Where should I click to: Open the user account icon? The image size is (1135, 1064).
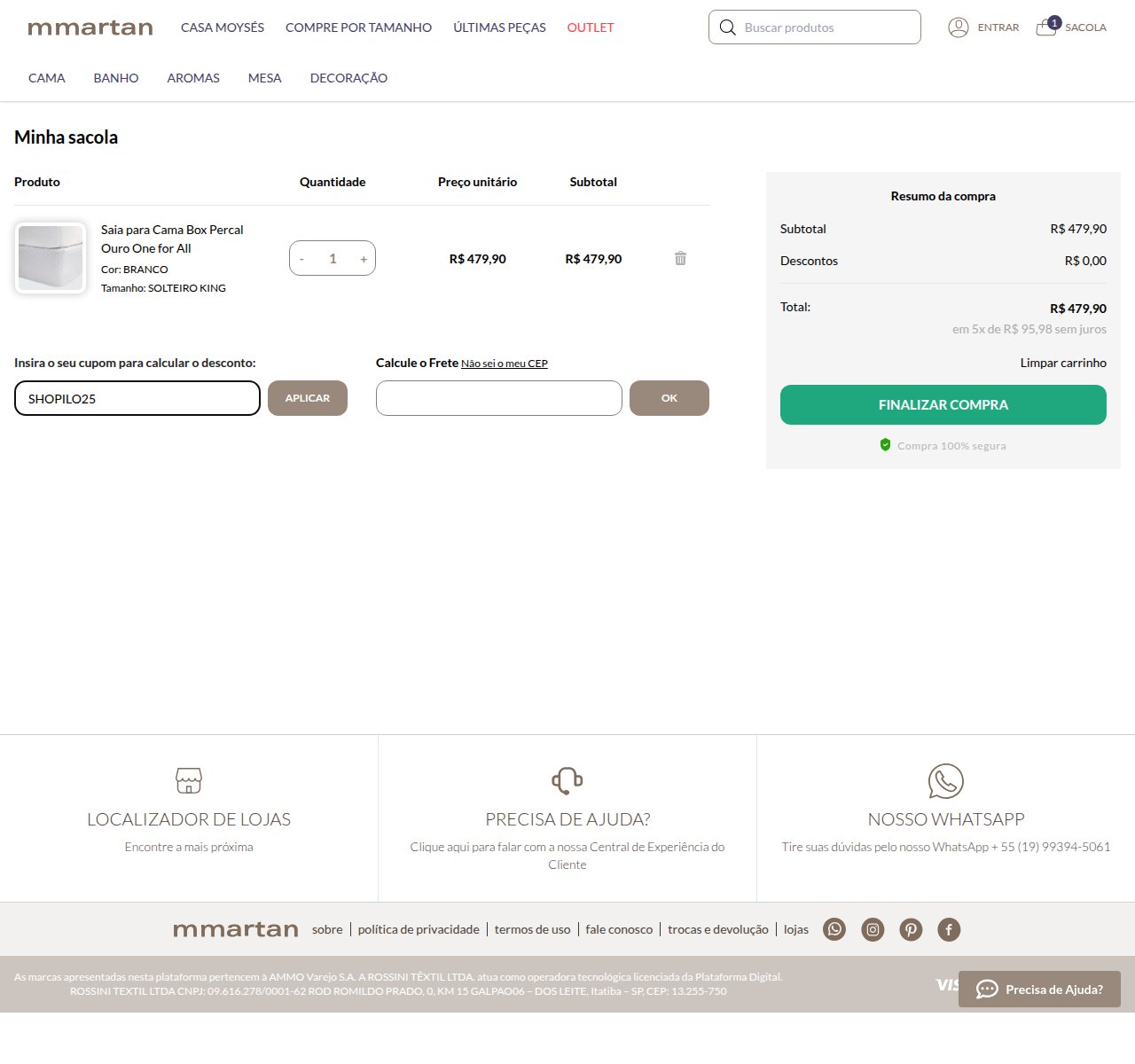[x=959, y=27]
